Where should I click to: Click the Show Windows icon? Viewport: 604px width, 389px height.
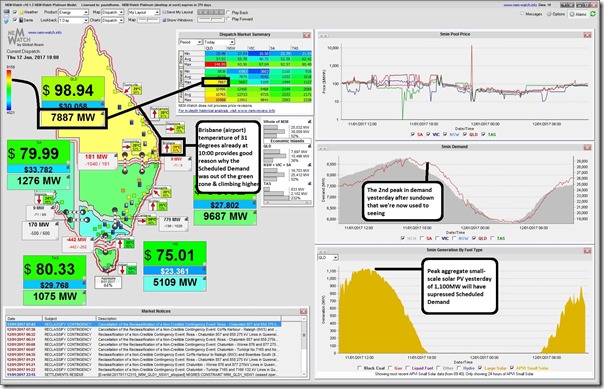point(164,20)
